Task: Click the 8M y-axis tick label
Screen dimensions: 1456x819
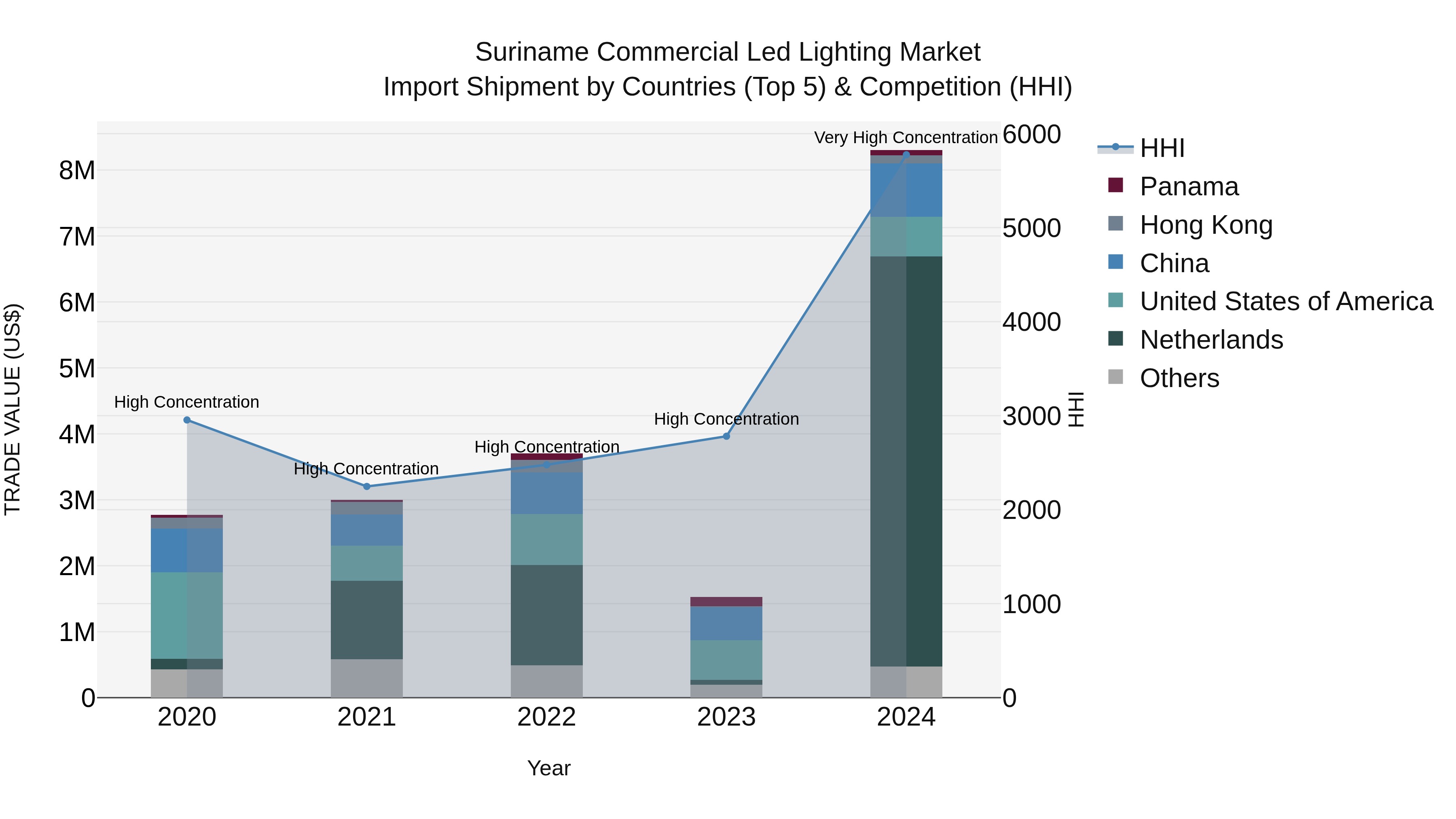Action: point(77,171)
